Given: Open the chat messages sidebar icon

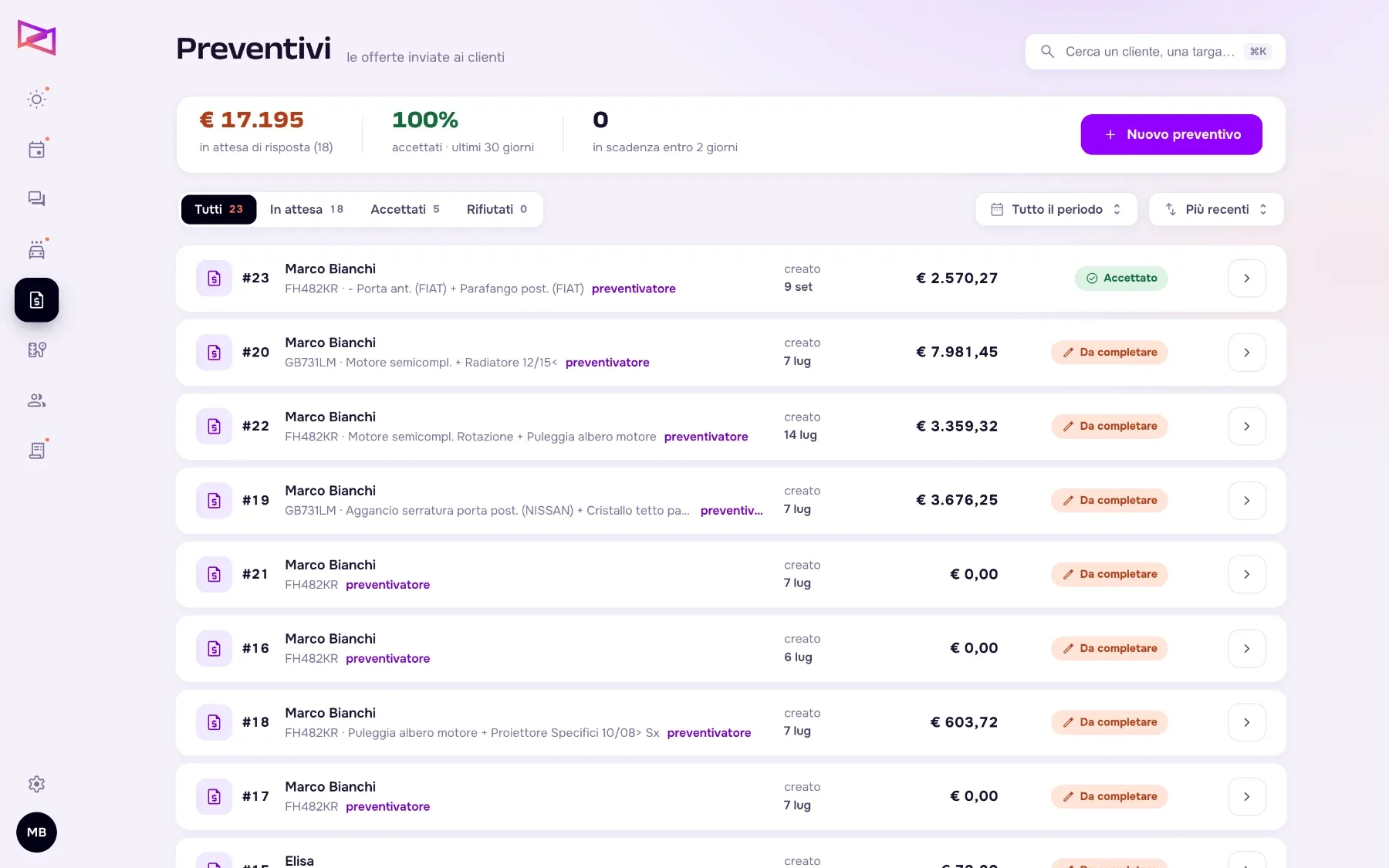Looking at the screenshot, I should (36, 199).
